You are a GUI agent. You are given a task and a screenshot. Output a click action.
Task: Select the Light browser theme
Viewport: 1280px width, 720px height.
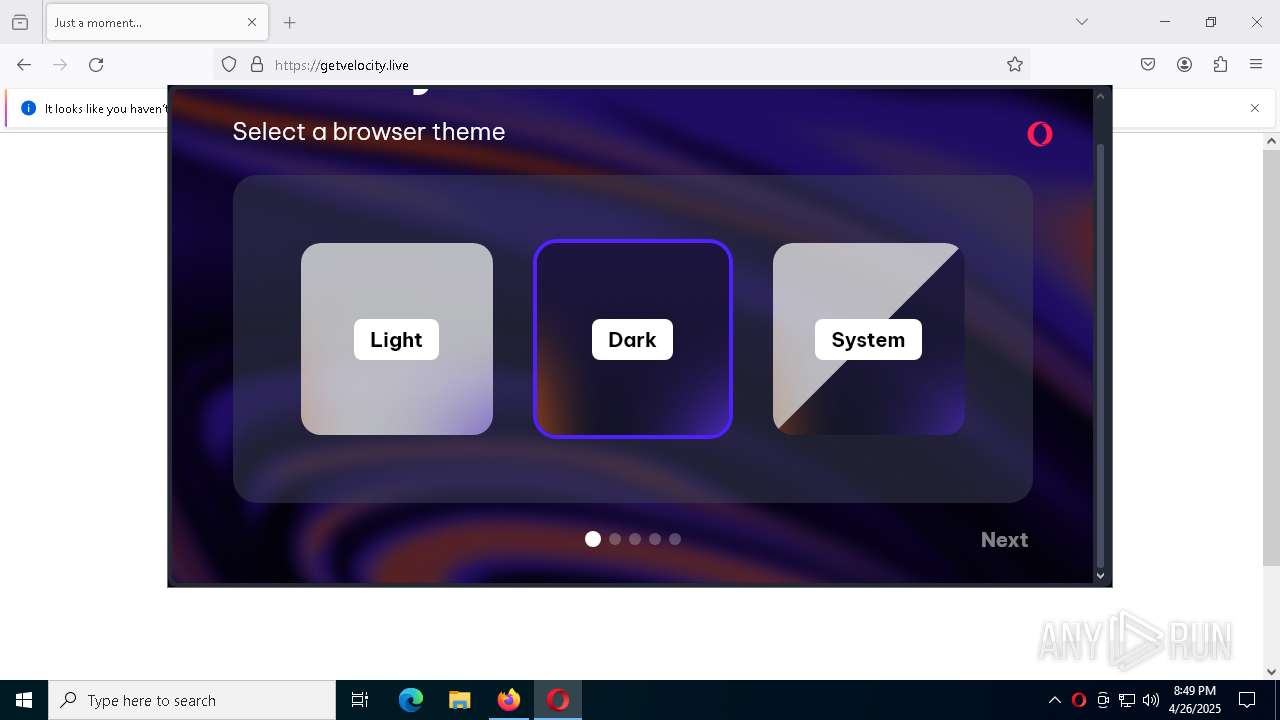(397, 339)
